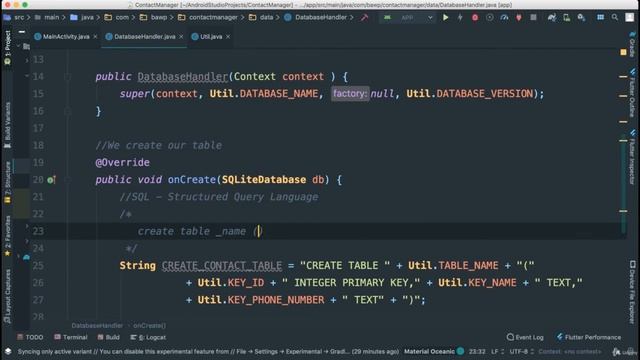
Task: Open the Structure tool window
Action: [x=7, y=182]
